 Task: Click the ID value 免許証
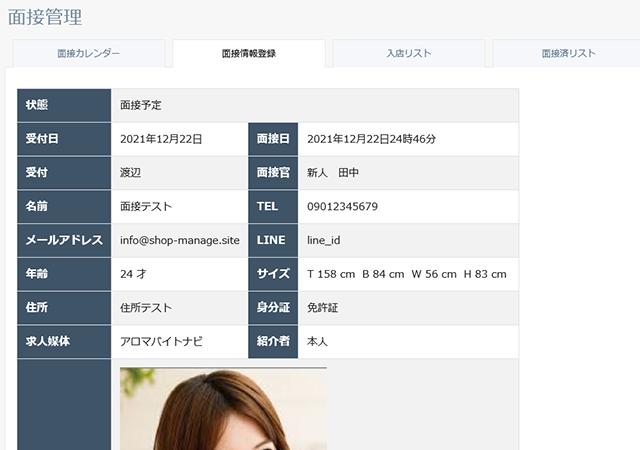pyautogui.click(x=322, y=308)
